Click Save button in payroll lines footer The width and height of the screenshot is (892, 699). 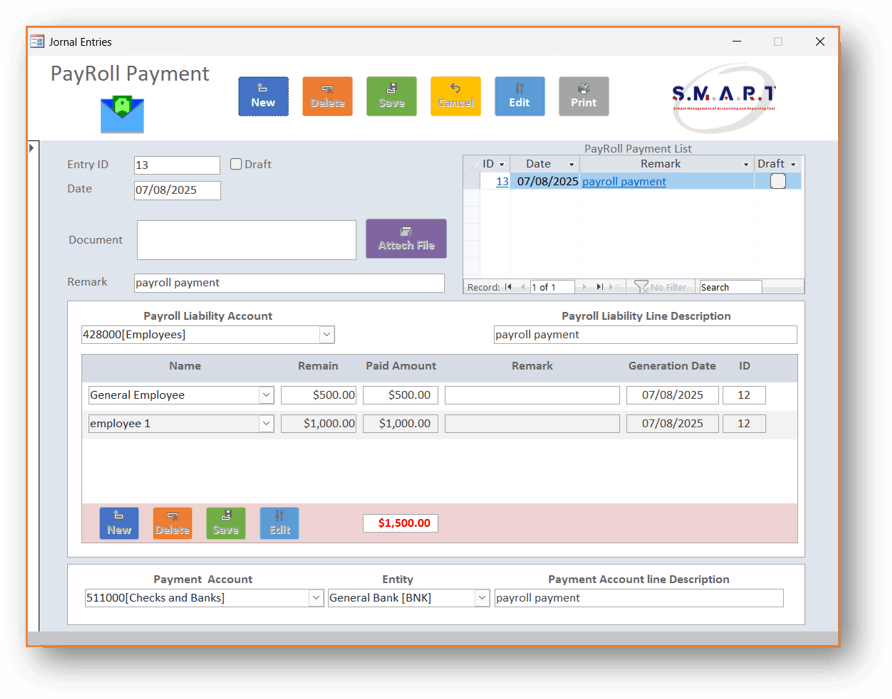(x=226, y=523)
